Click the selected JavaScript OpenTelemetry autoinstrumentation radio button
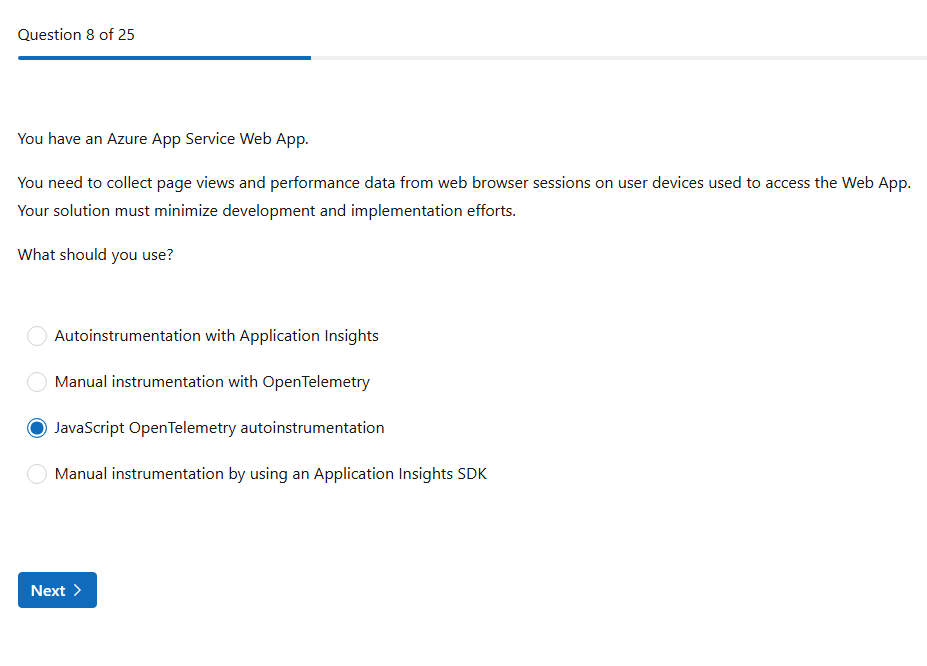 pos(37,428)
